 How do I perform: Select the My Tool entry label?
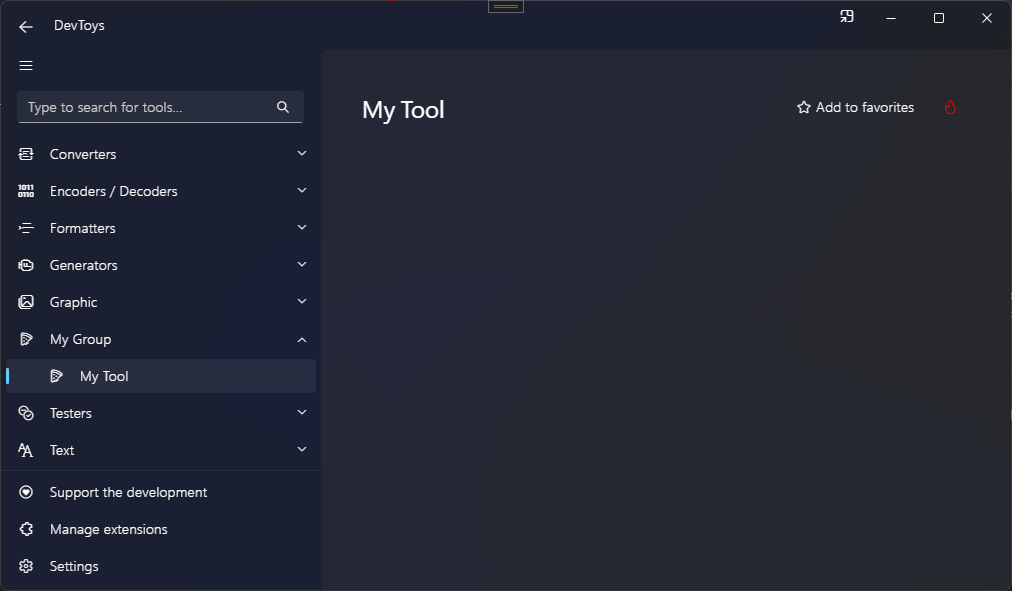104,376
